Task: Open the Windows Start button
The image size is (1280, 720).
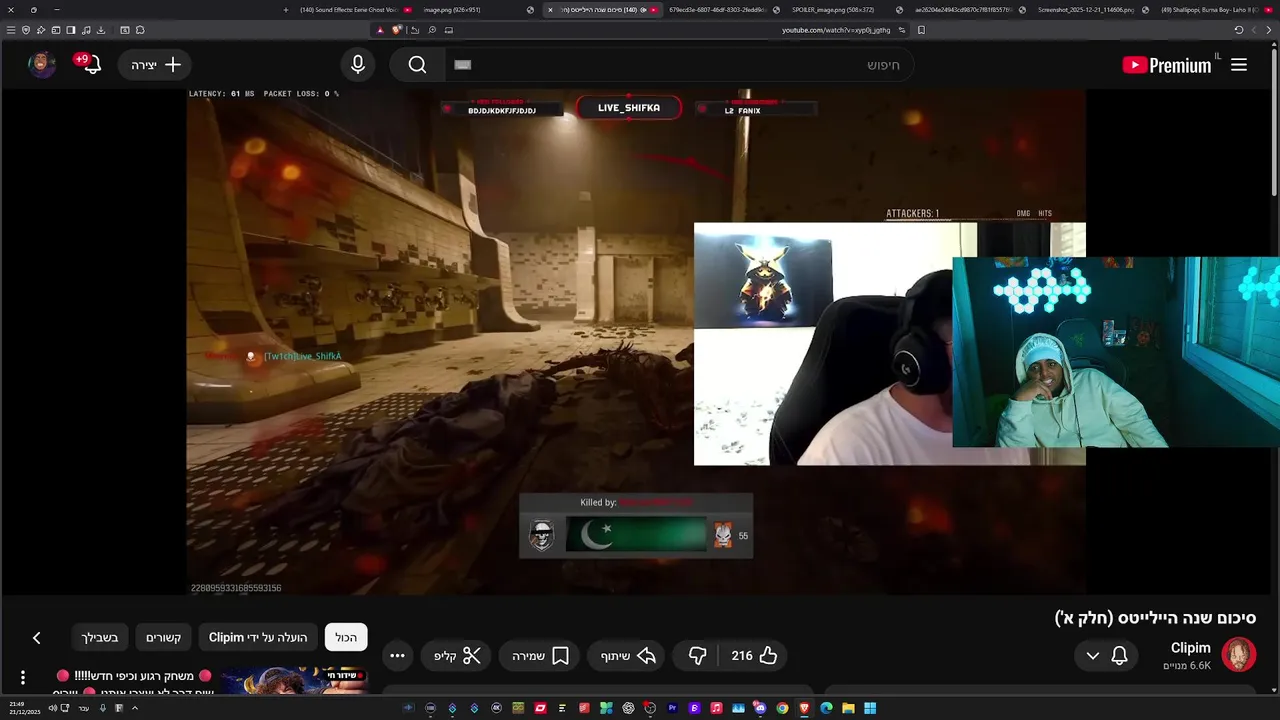Action: tap(870, 708)
